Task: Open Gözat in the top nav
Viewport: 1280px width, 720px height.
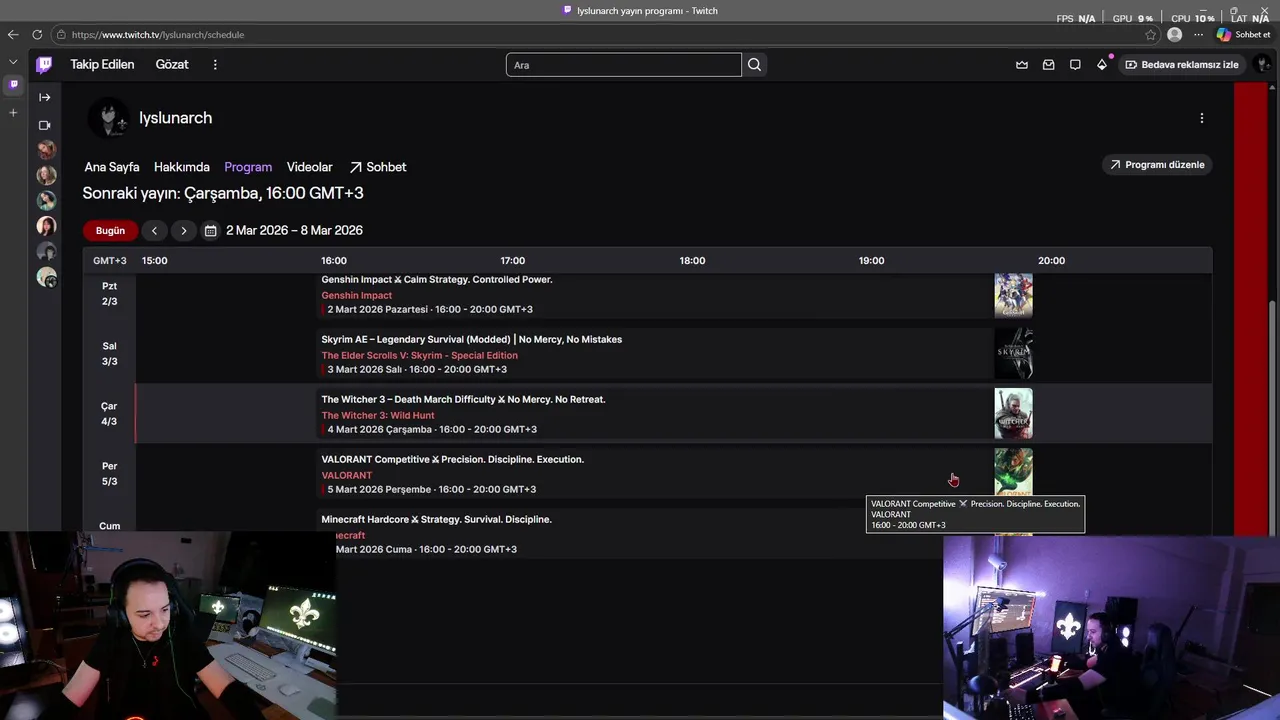Action: [x=172, y=65]
